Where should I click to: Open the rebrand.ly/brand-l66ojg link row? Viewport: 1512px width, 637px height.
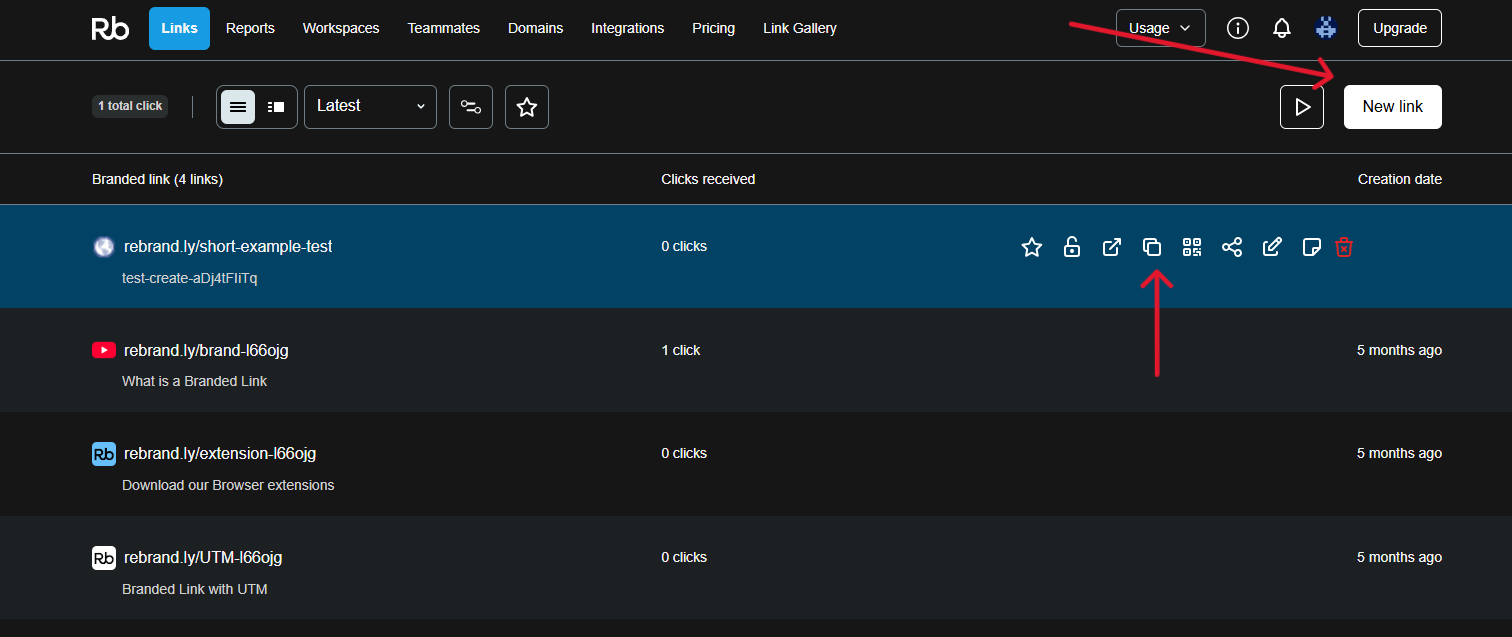pos(206,350)
